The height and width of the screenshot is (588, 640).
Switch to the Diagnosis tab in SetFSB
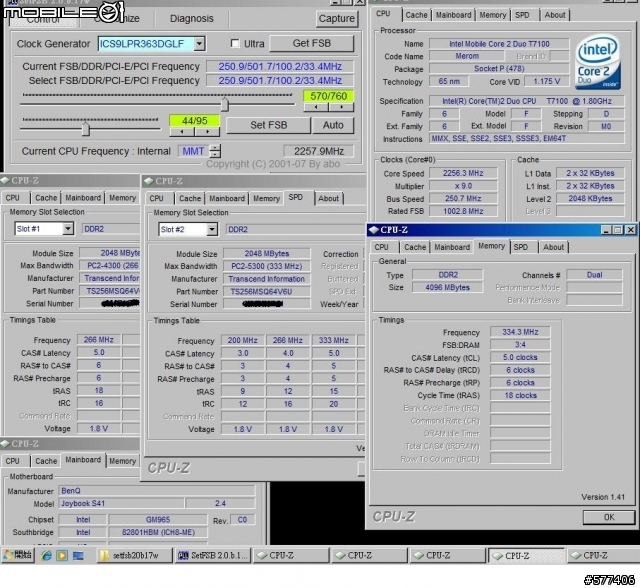(192, 19)
